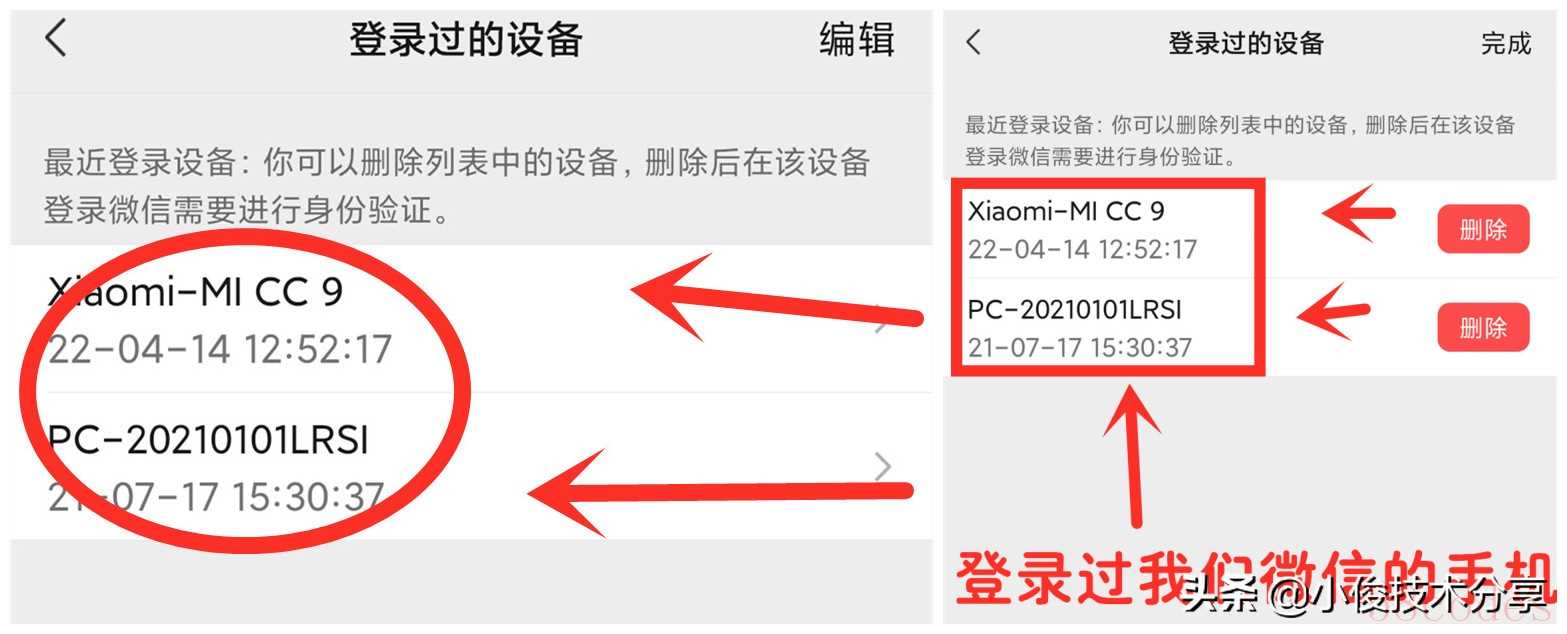
Task: Tap the back arrow beside the 编辑 screen title
Action: [55, 38]
